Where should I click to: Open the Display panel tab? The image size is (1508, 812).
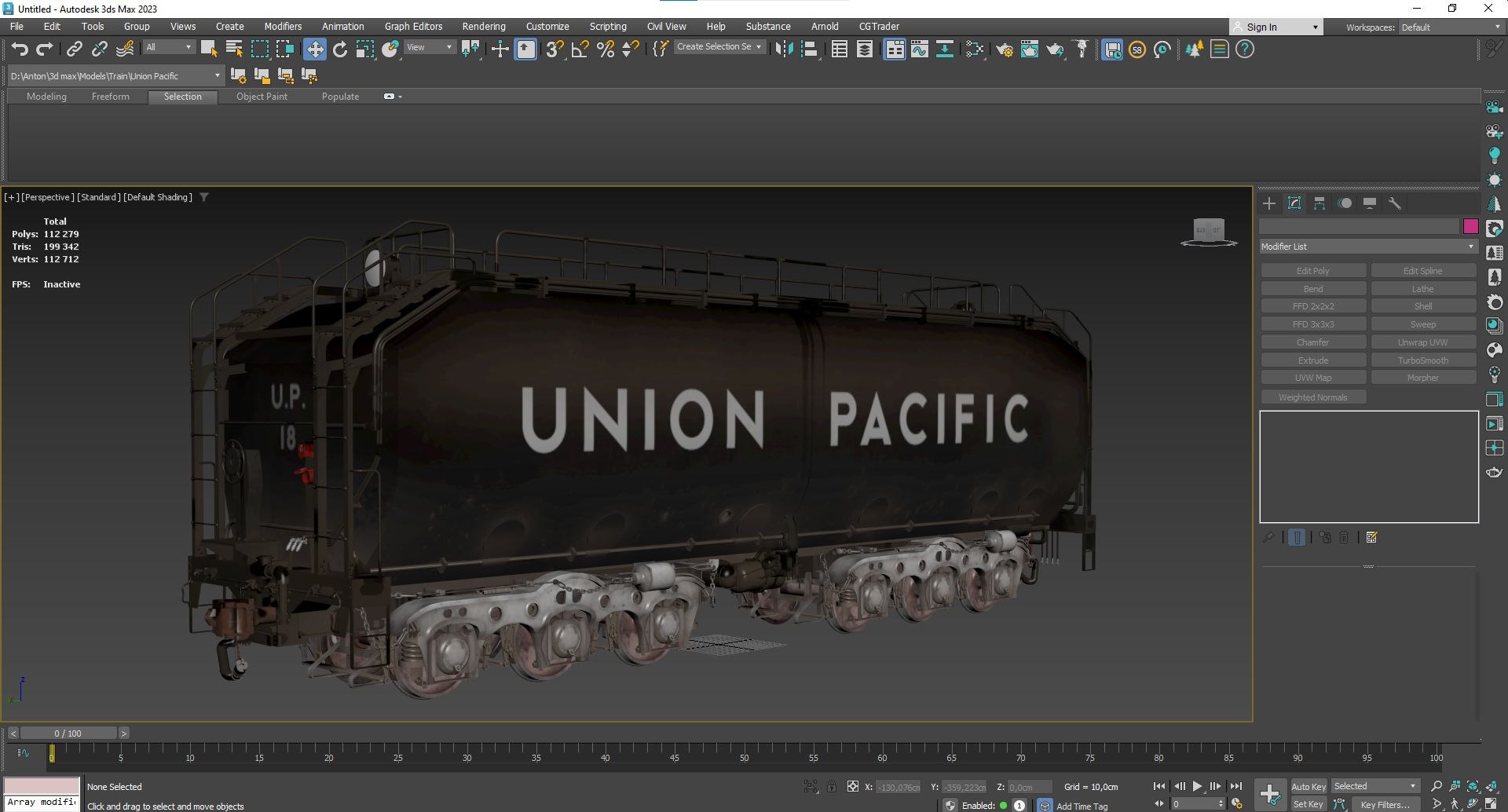pyautogui.click(x=1370, y=203)
